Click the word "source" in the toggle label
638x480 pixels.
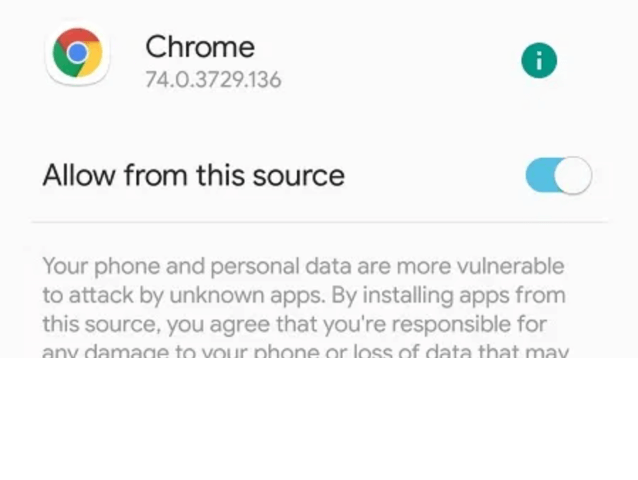[x=298, y=176]
